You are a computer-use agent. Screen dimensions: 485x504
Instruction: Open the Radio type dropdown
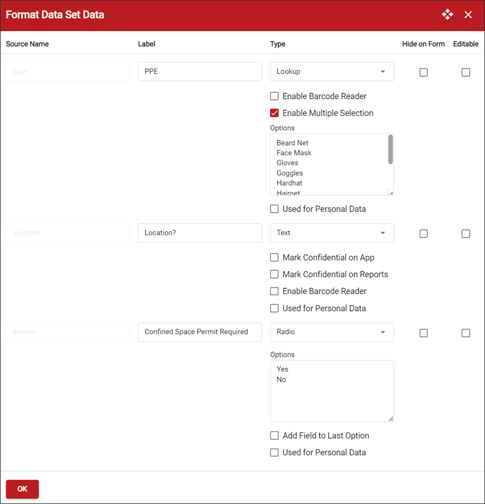coord(332,332)
